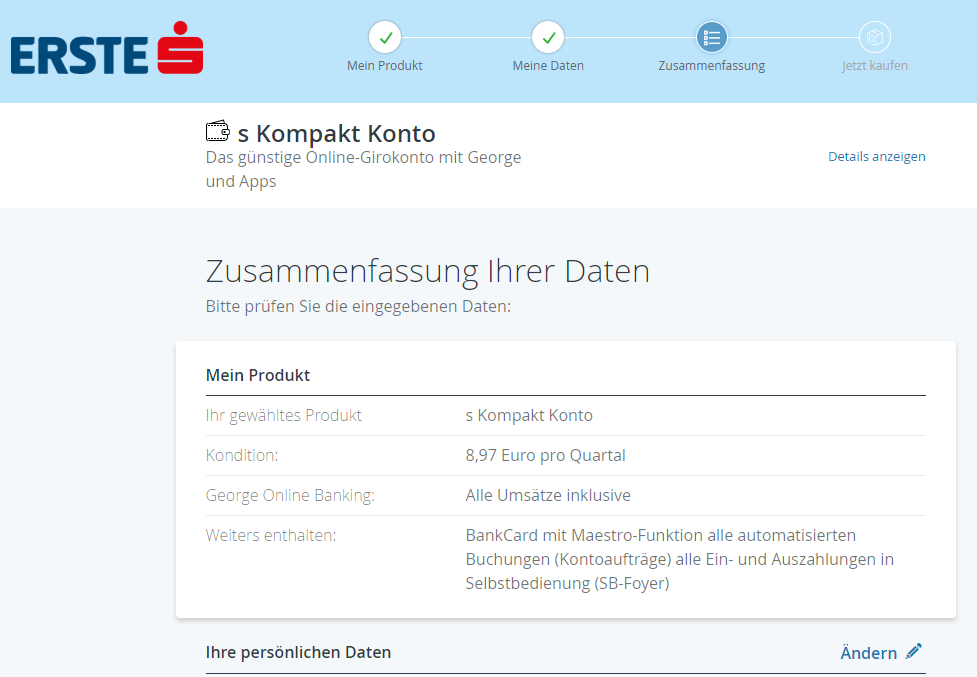Image resolution: width=977 pixels, height=677 pixels.
Task: Click the 8,97 Euro pro Quartal value
Action: coord(545,455)
